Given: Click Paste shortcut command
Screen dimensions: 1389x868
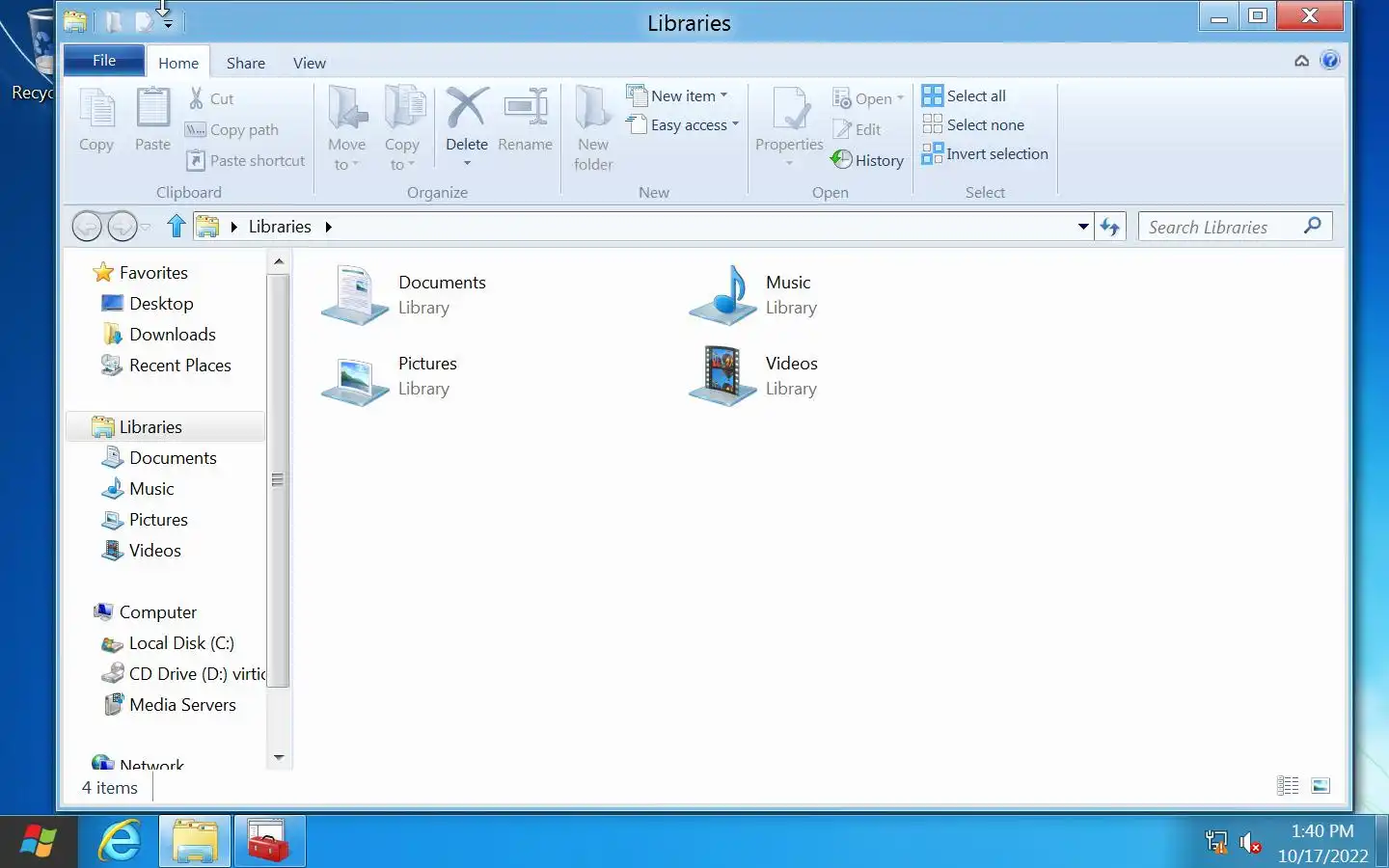Looking at the screenshot, I should pyautogui.click(x=246, y=160).
